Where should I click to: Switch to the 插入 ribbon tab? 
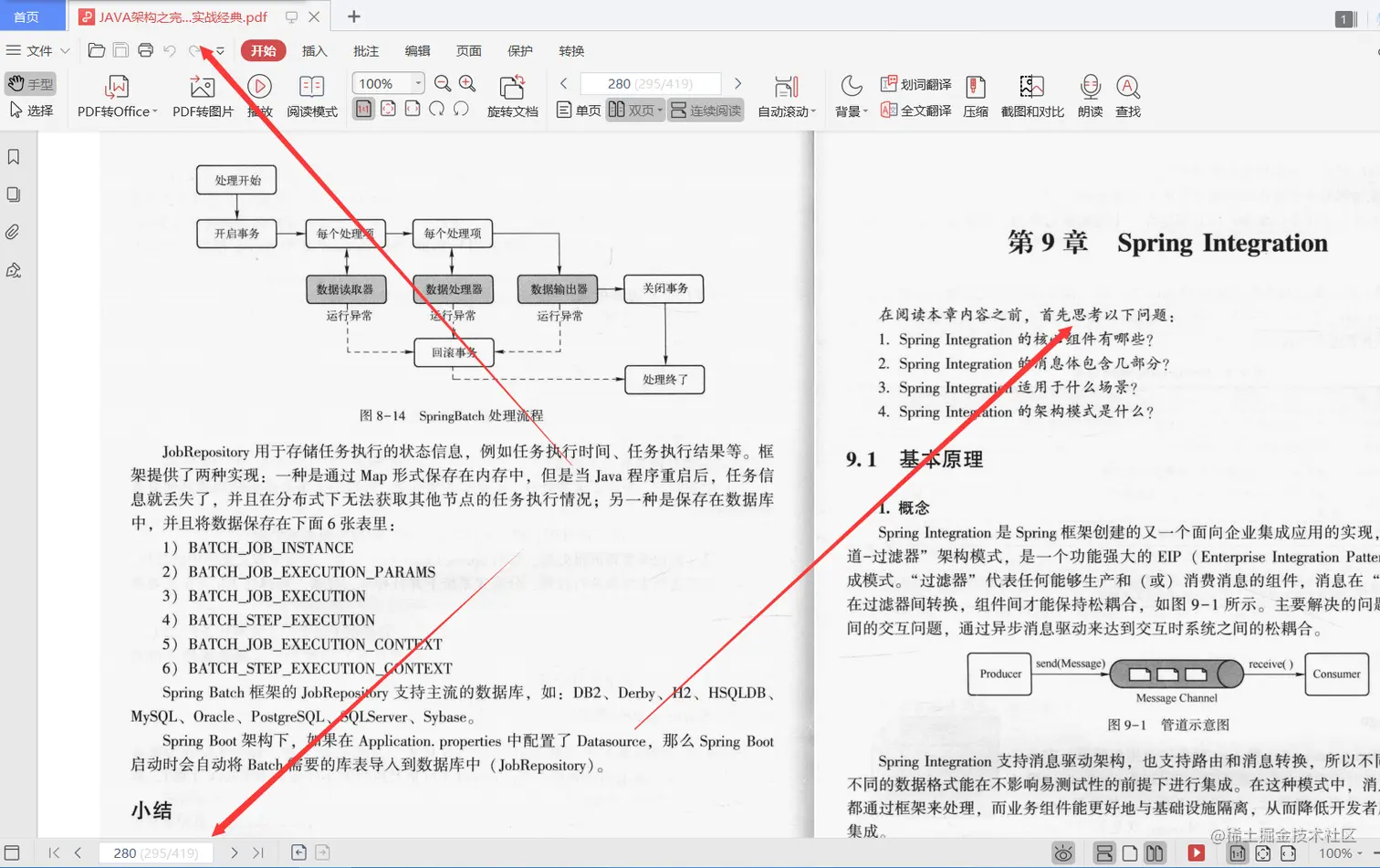[x=314, y=51]
